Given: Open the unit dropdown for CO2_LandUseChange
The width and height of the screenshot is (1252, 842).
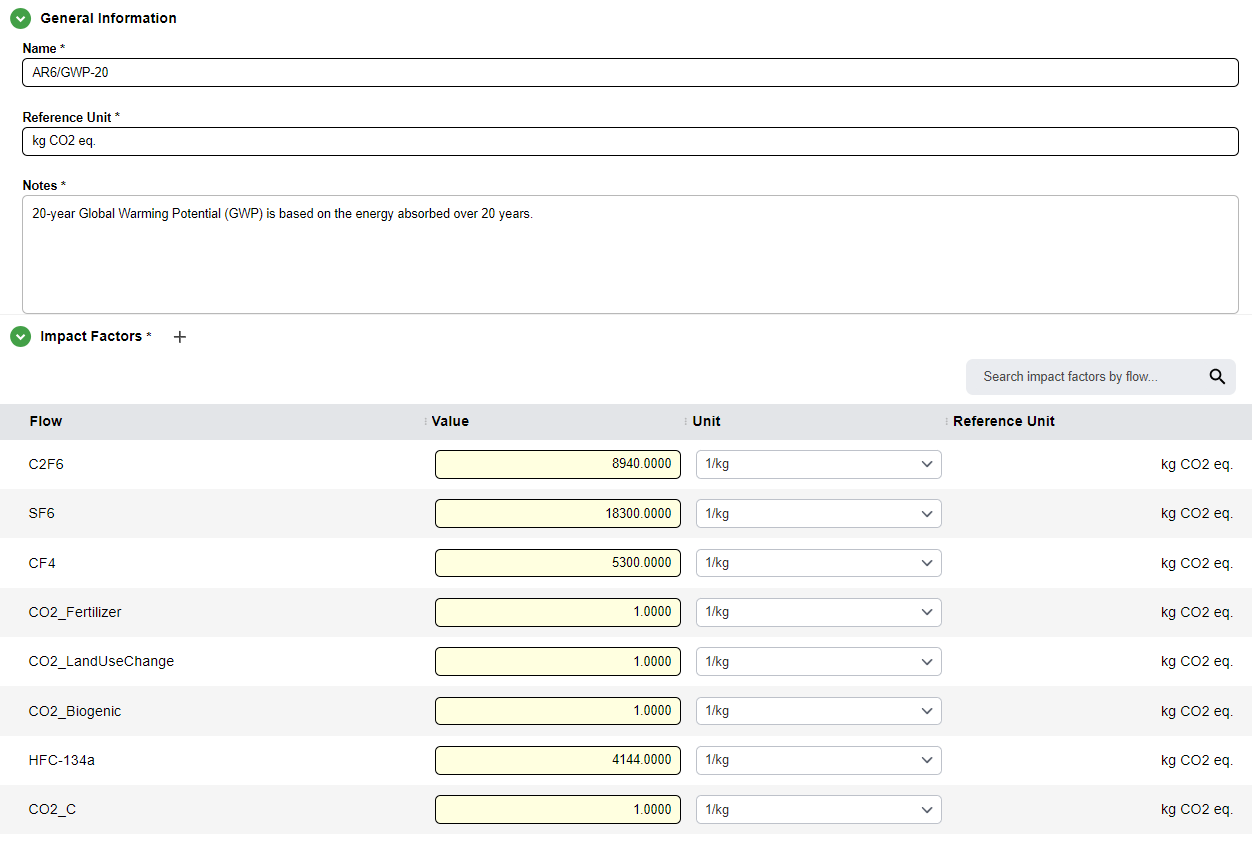Looking at the screenshot, I should [819, 661].
